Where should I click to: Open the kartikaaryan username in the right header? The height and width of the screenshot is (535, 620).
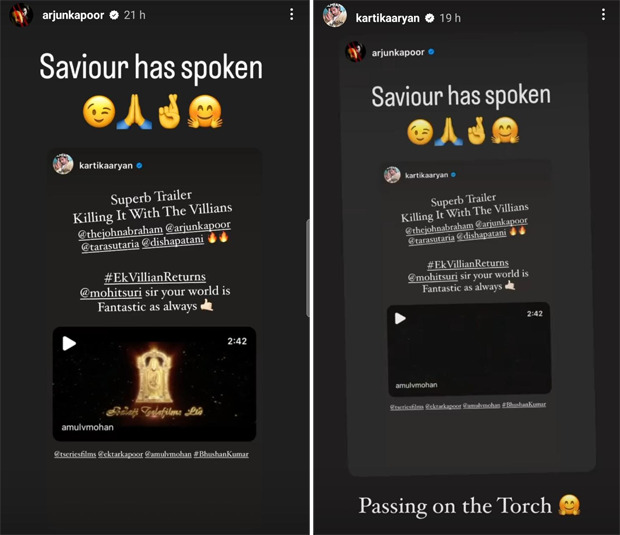click(387, 18)
